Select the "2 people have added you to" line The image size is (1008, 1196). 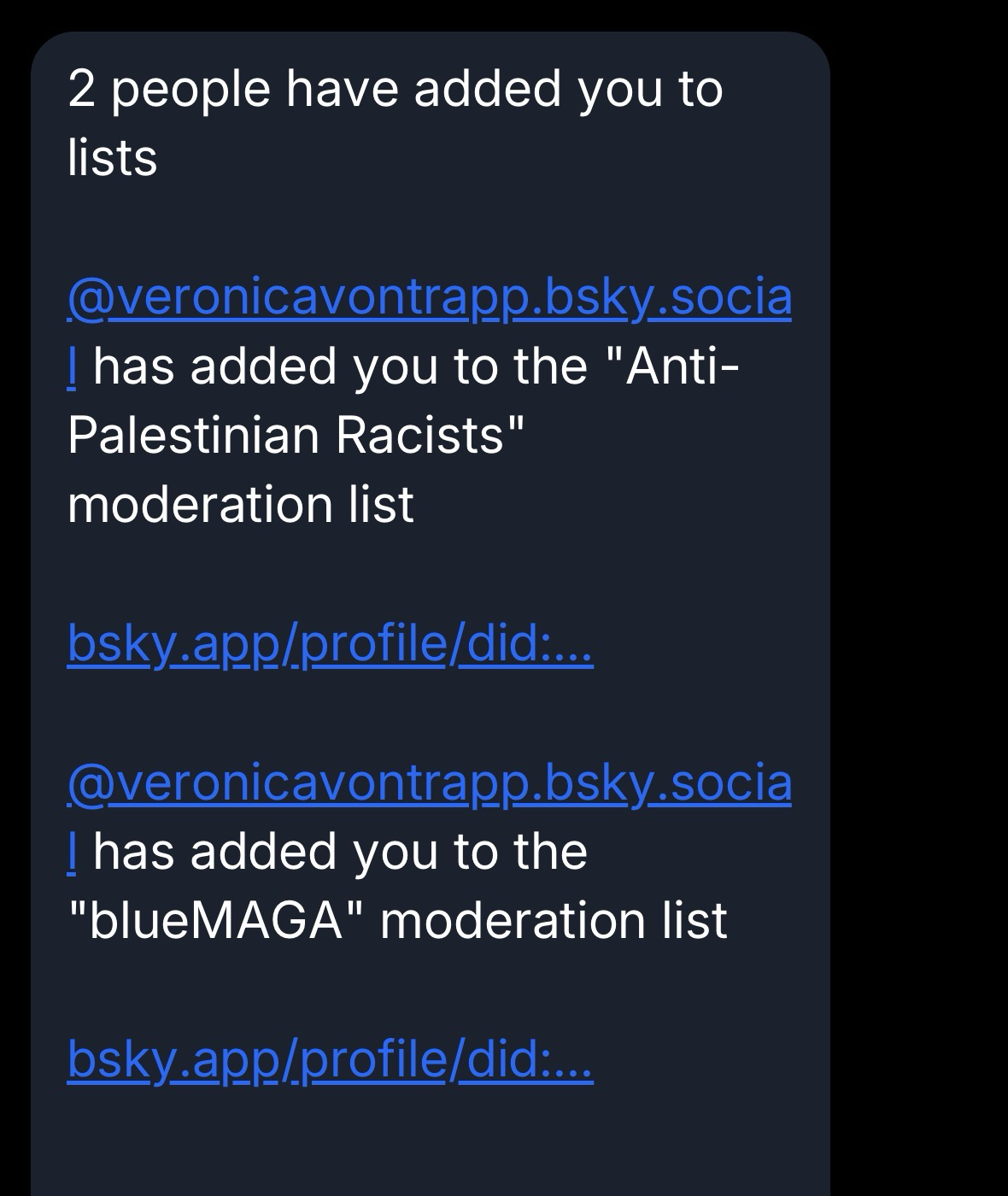click(395, 89)
